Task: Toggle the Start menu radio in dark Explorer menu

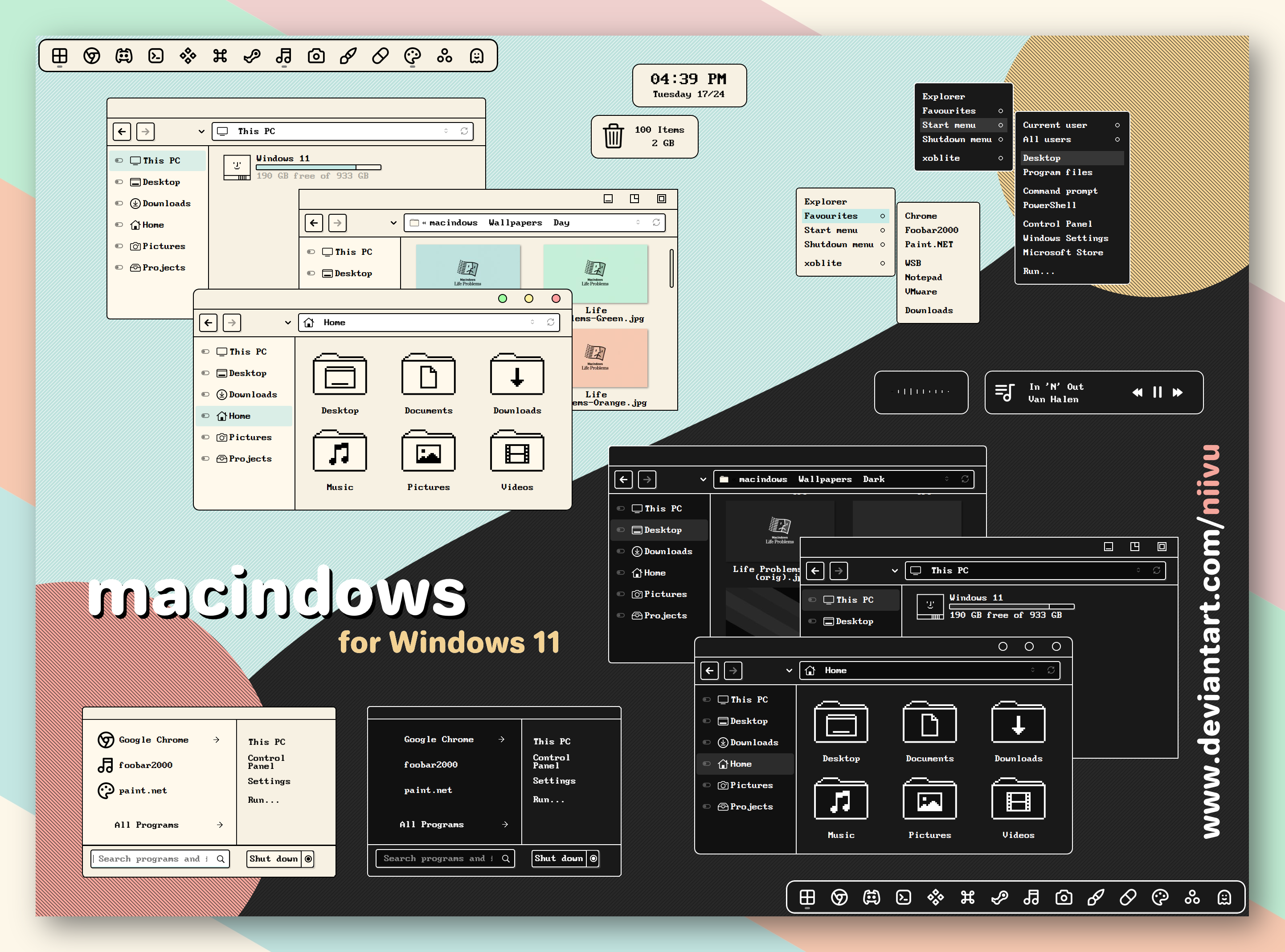Action: (x=1000, y=125)
